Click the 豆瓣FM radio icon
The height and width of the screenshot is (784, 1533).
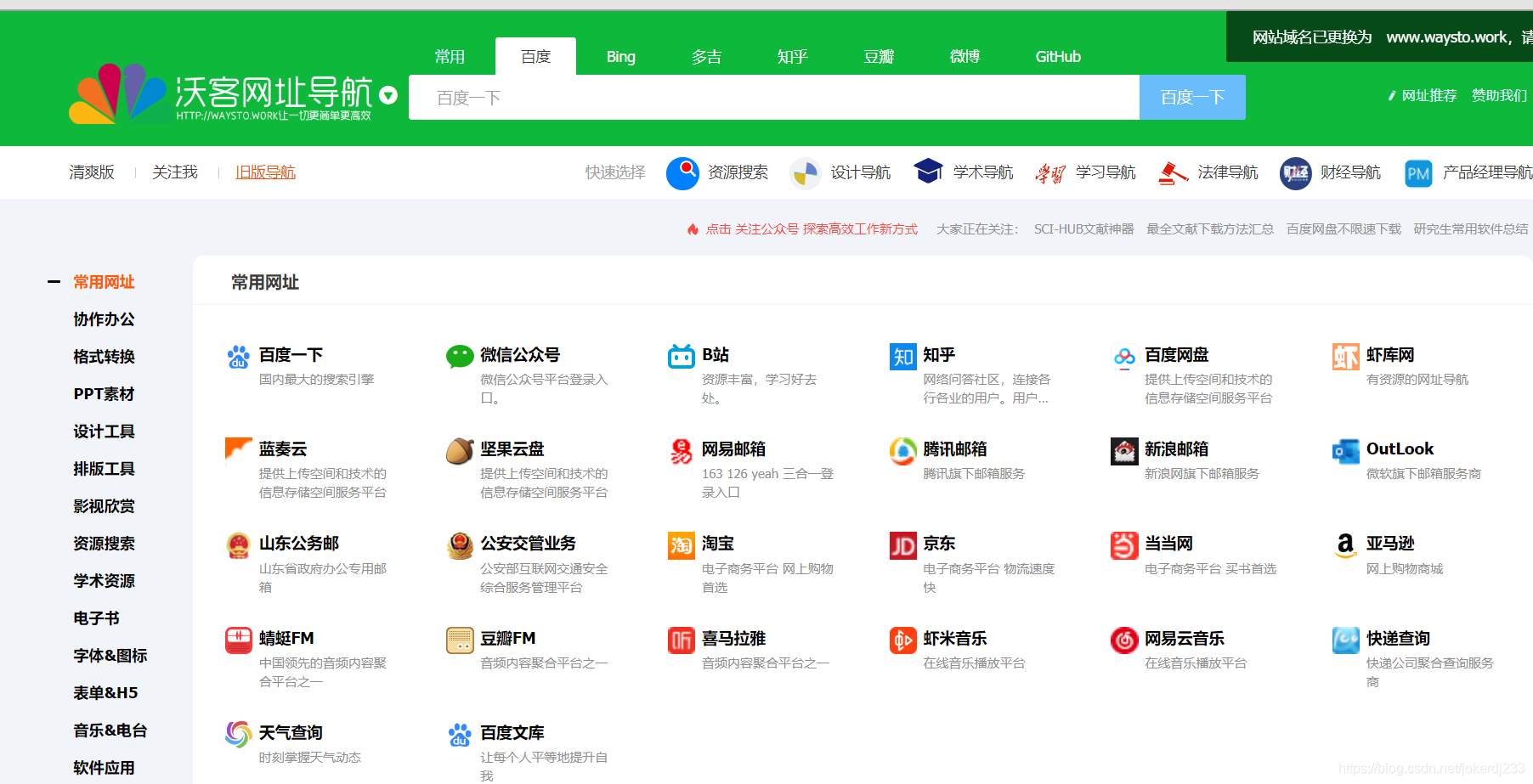coord(460,640)
